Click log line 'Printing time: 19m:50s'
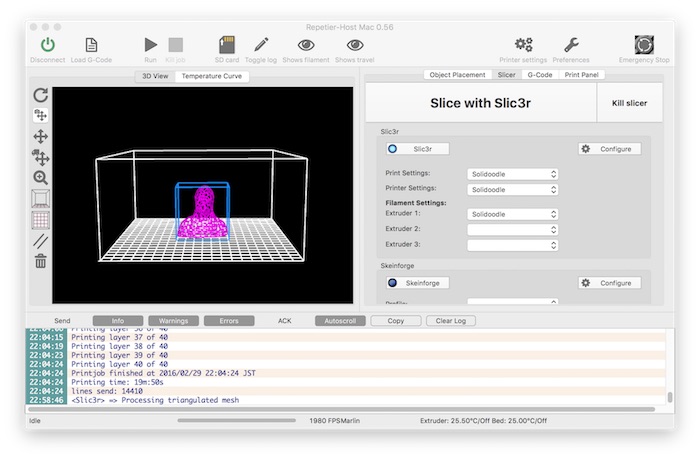The width and height of the screenshot is (700, 459). (117, 382)
